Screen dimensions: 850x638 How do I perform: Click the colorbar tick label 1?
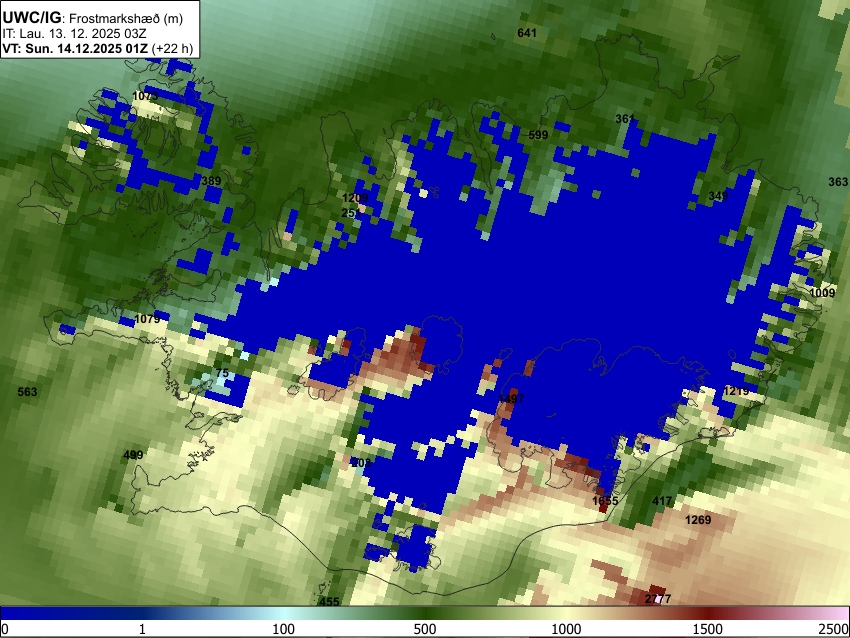(143, 629)
